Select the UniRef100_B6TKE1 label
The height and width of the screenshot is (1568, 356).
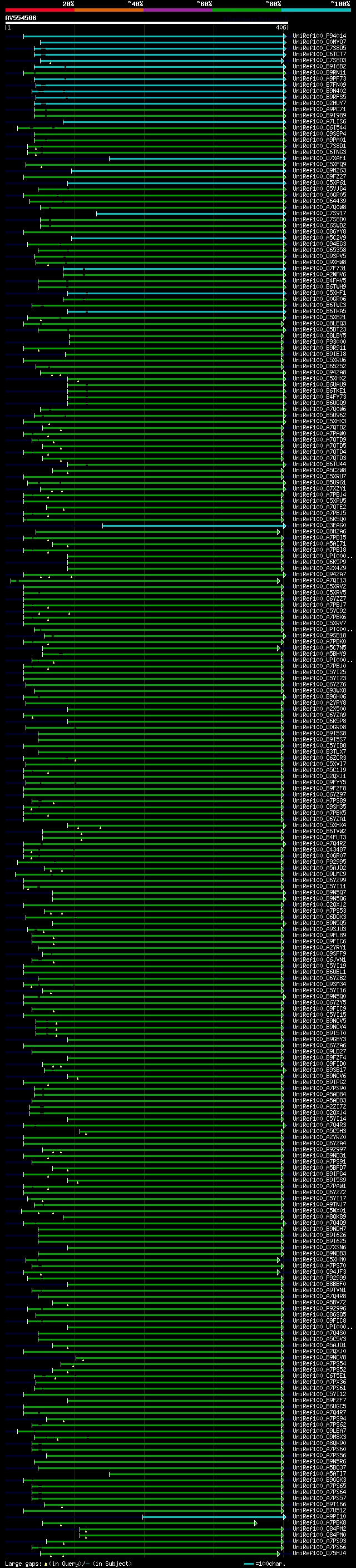[319, 391]
